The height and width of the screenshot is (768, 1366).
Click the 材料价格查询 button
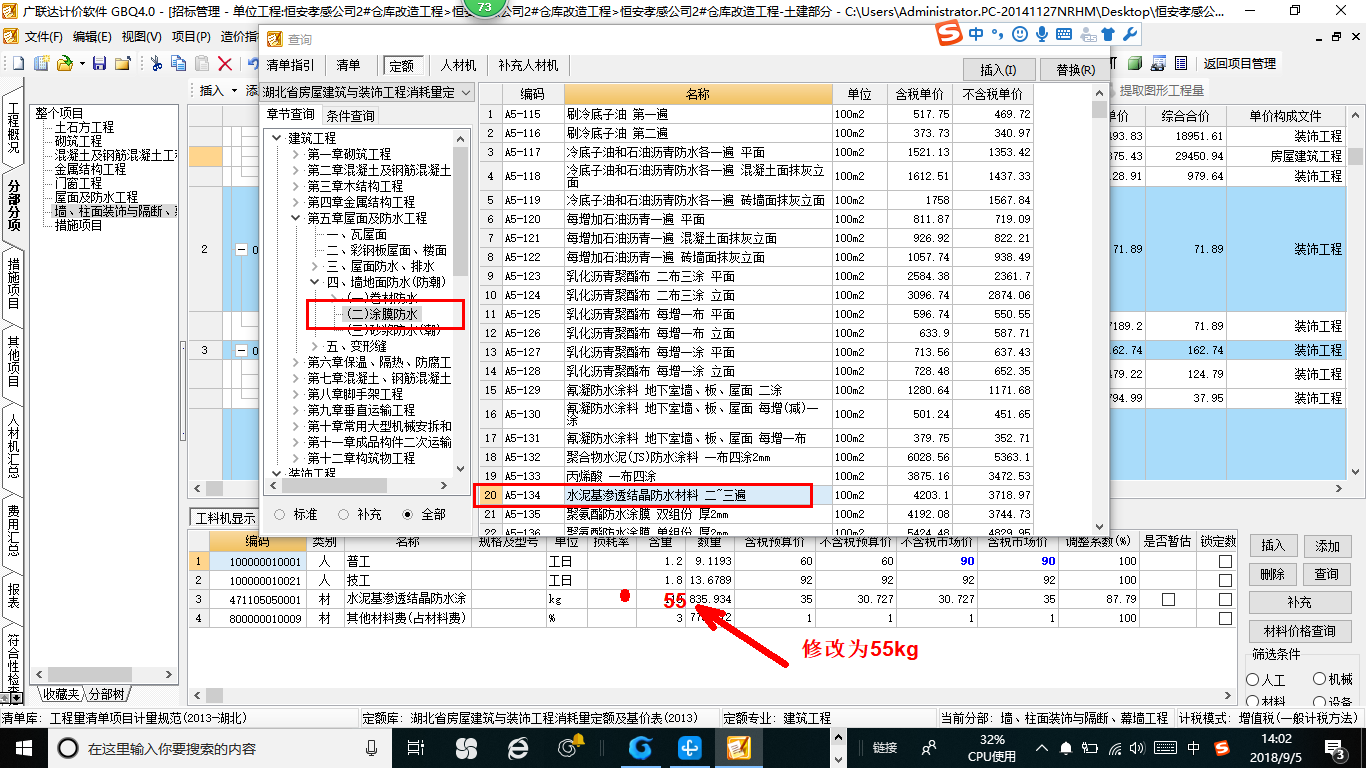click(1299, 631)
